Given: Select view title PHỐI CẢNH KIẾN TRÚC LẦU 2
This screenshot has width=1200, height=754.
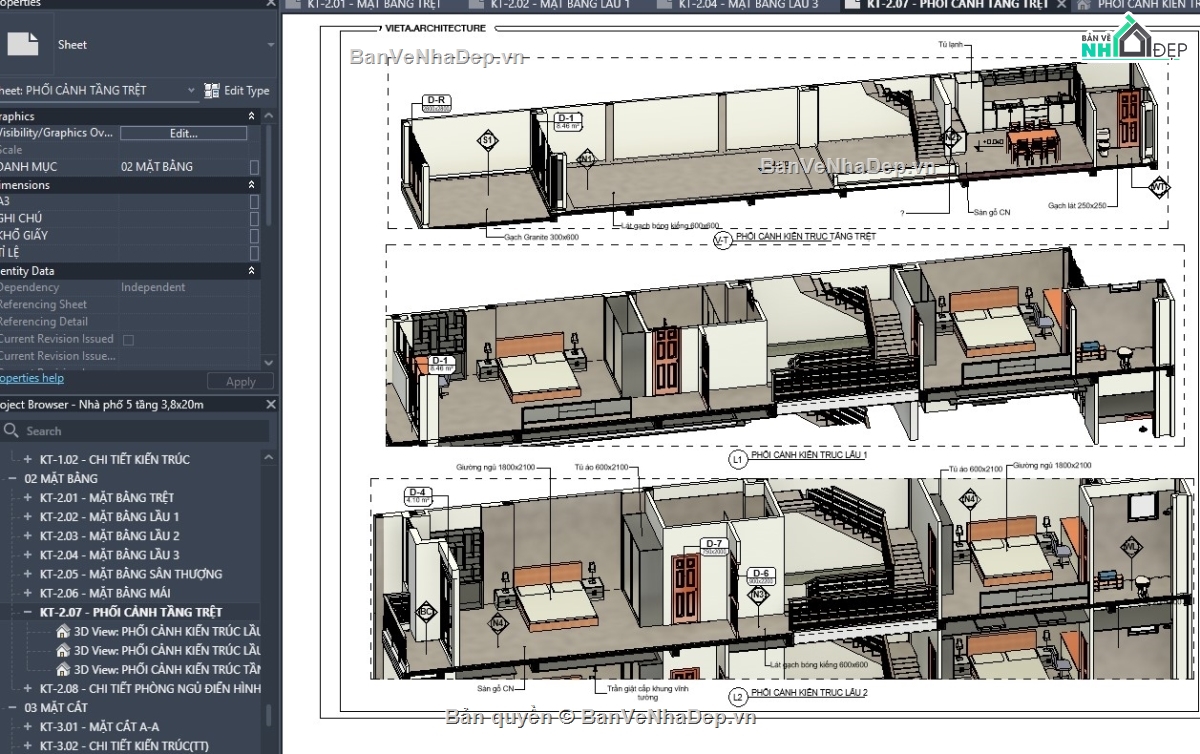Looking at the screenshot, I should click(809, 692).
